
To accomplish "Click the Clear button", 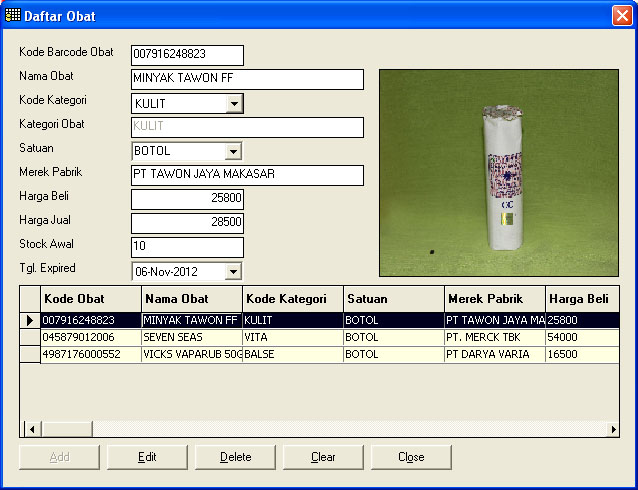I will (x=323, y=457).
